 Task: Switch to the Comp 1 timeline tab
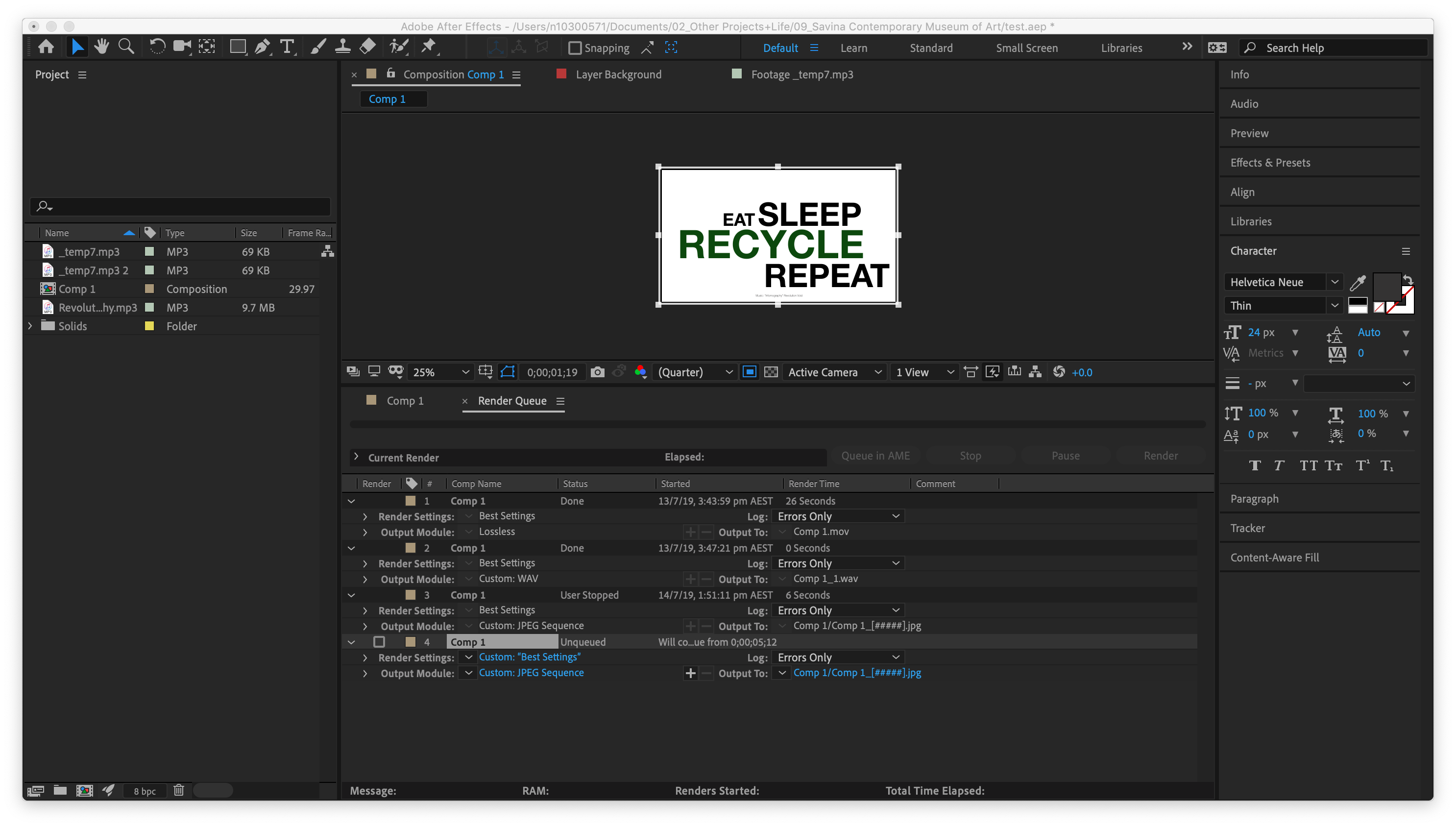[404, 401]
